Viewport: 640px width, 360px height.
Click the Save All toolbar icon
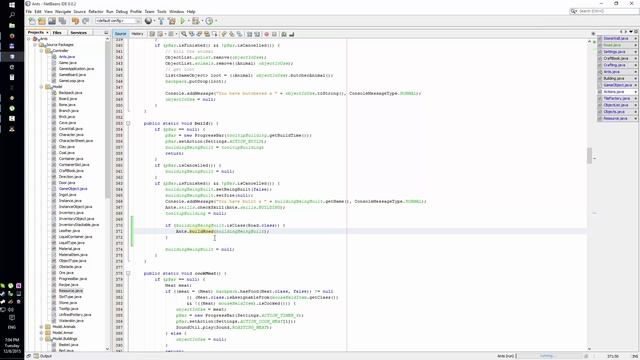pos(62,21)
